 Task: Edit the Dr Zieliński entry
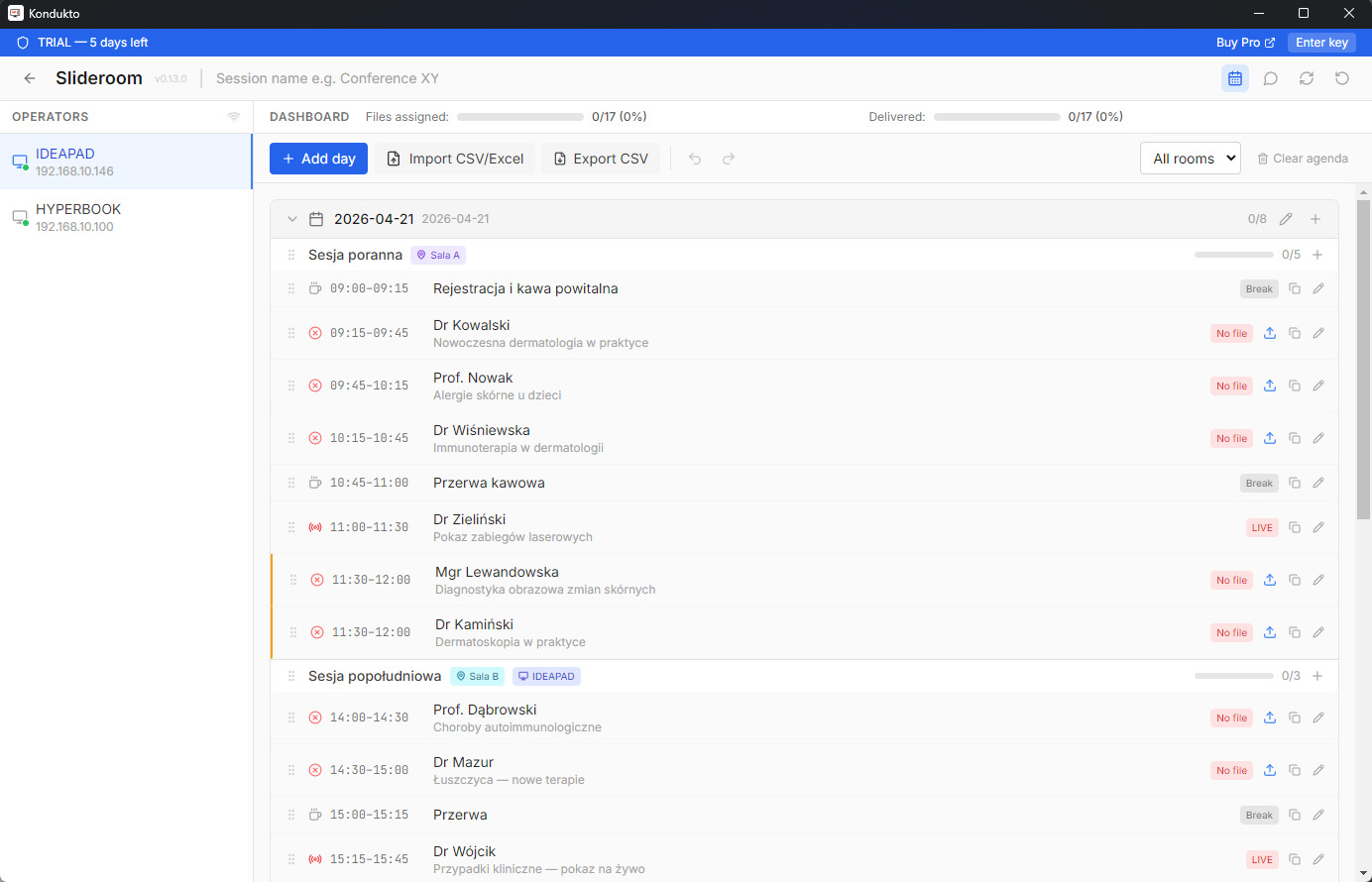coord(1318,527)
